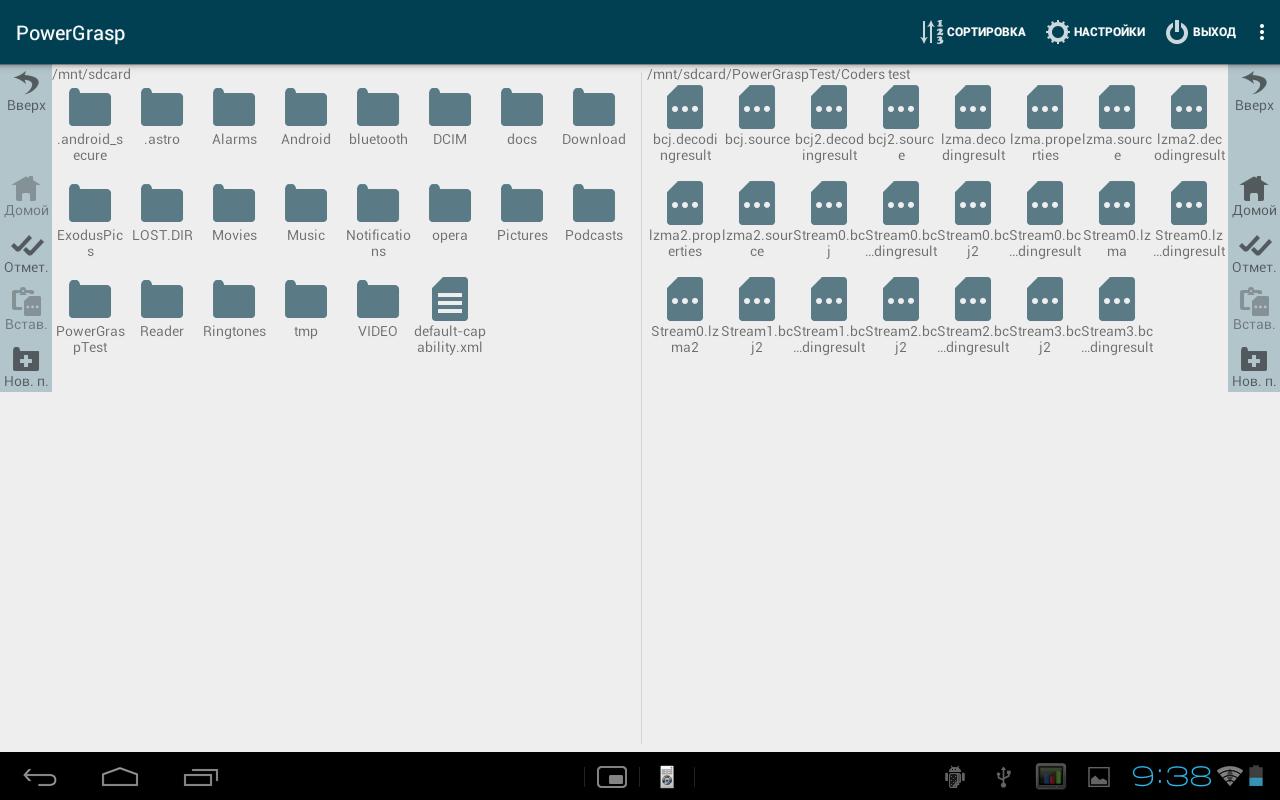This screenshot has width=1280, height=800.
Task: Open the Android recent apps view
Action: click(201, 777)
